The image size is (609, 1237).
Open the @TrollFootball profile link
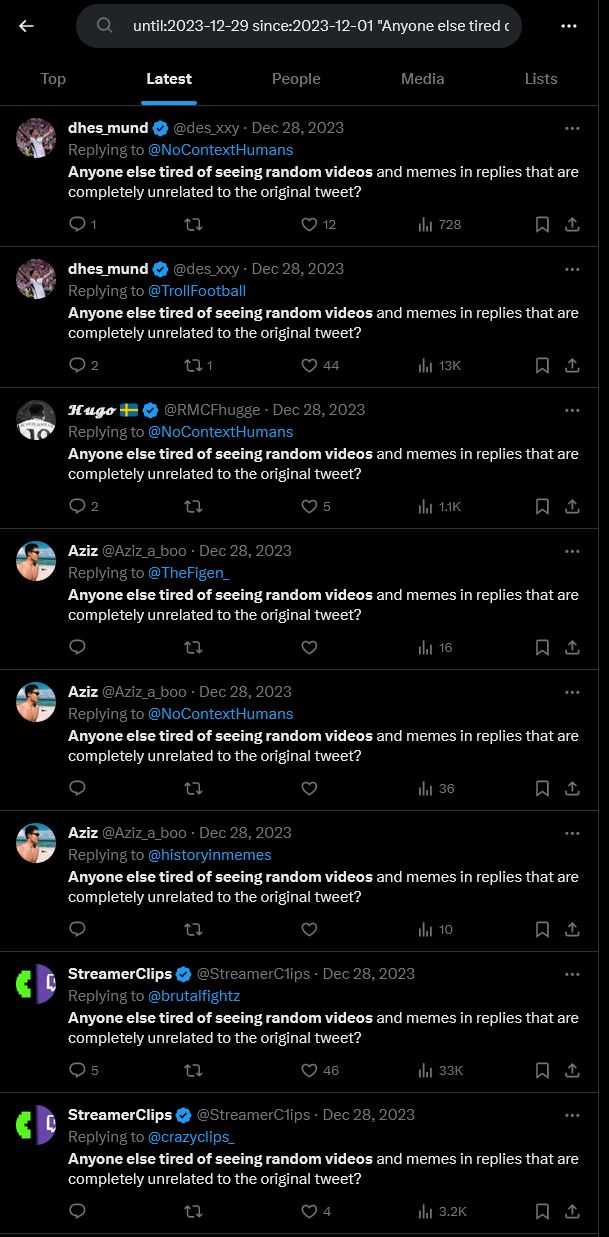click(x=197, y=291)
